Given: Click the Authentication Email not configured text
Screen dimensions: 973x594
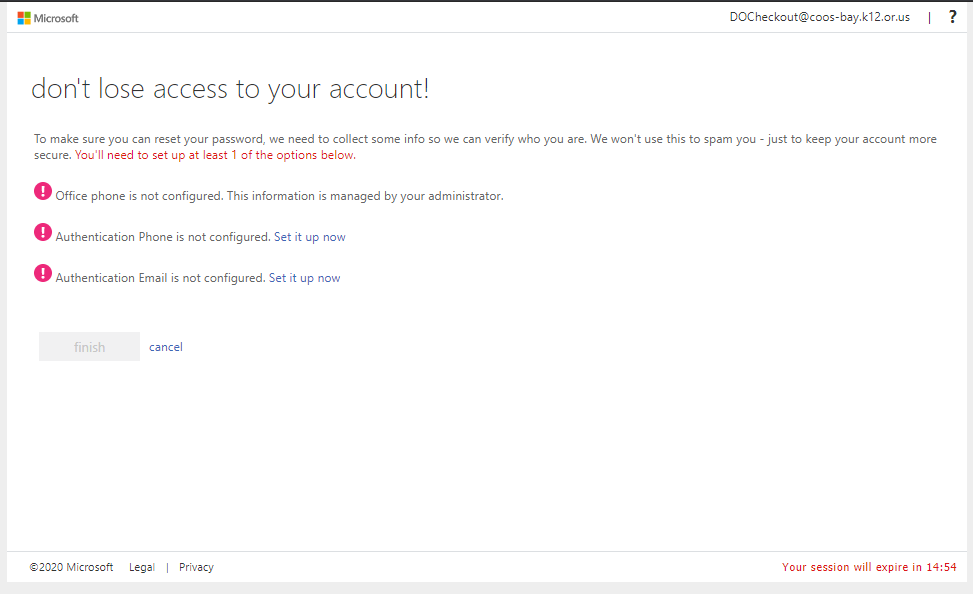Looking at the screenshot, I should (x=160, y=277).
